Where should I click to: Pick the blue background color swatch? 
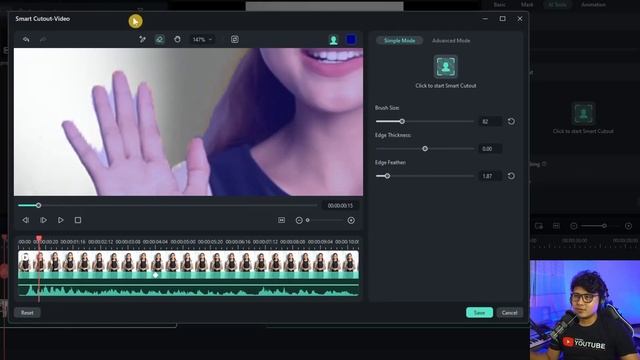coord(351,40)
